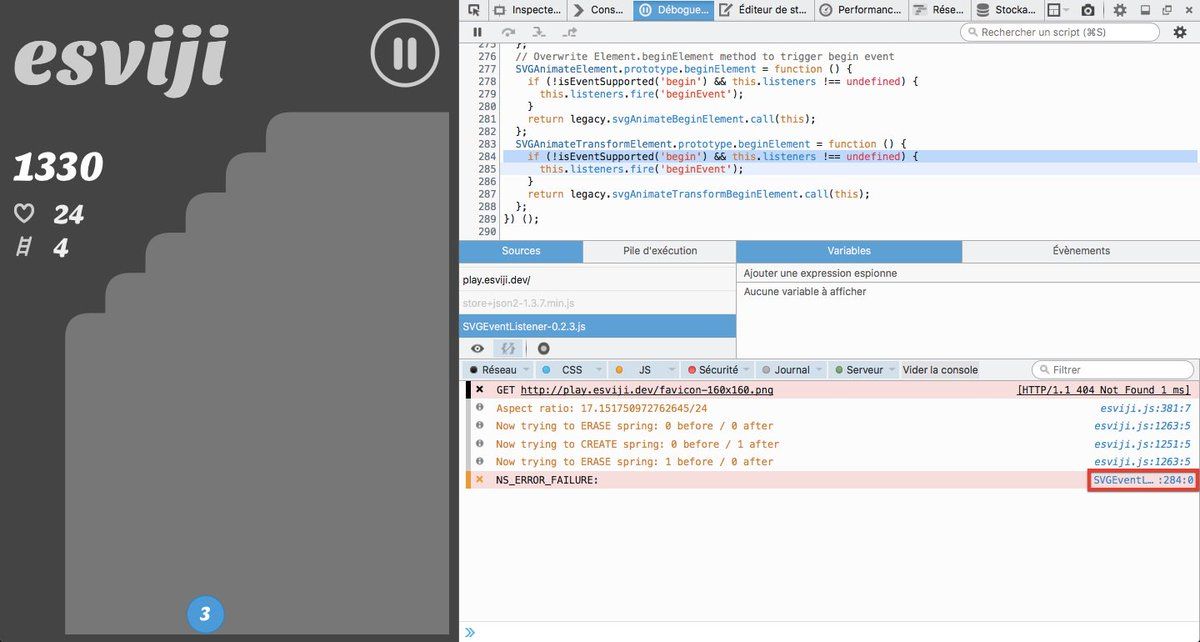Toggle pretty print source button
The image size is (1200, 642).
[508, 349]
